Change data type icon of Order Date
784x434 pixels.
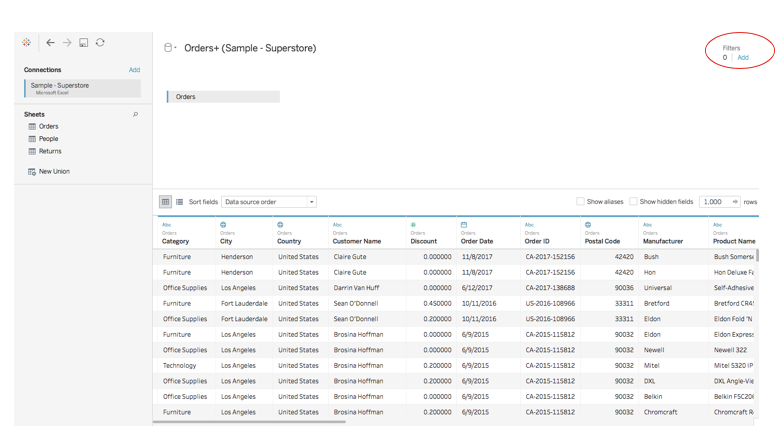464,225
